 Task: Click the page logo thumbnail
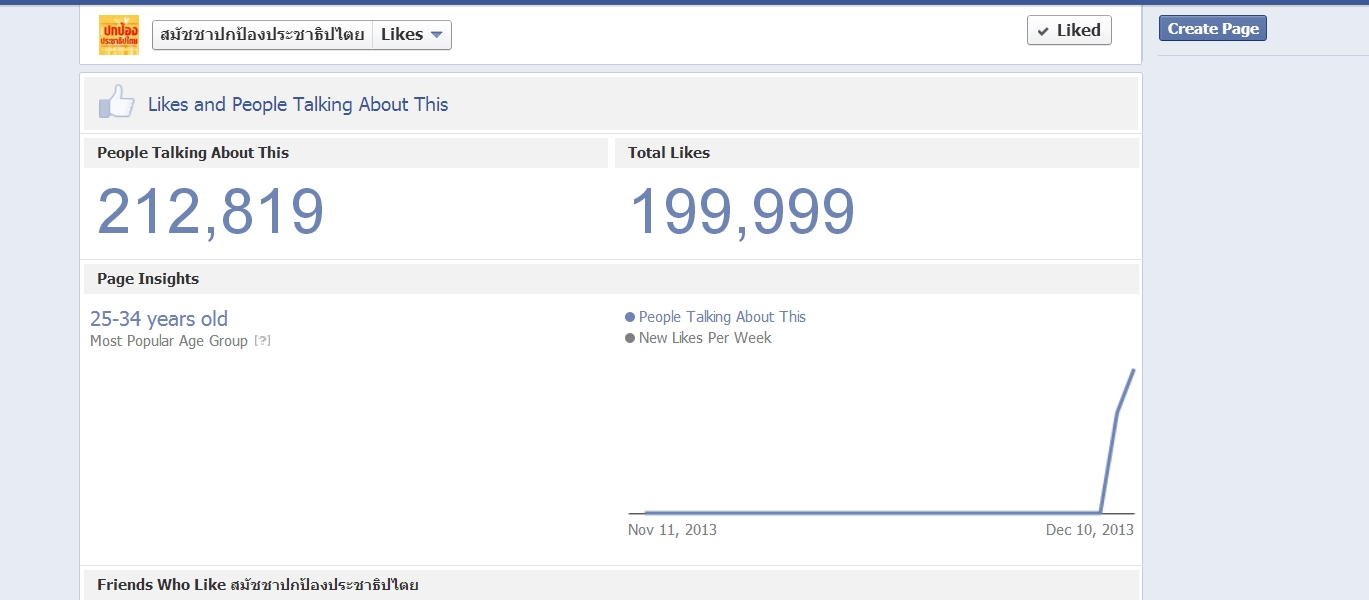click(x=119, y=35)
